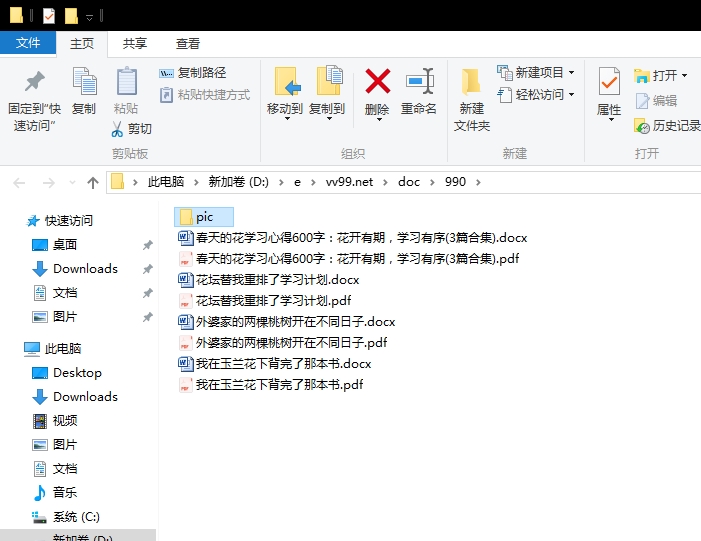Image resolution: width=701 pixels, height=541 pixels.
Task: Select 外婆家的两棵桃树开在不同日子.docx
Action: pos(287,322)
